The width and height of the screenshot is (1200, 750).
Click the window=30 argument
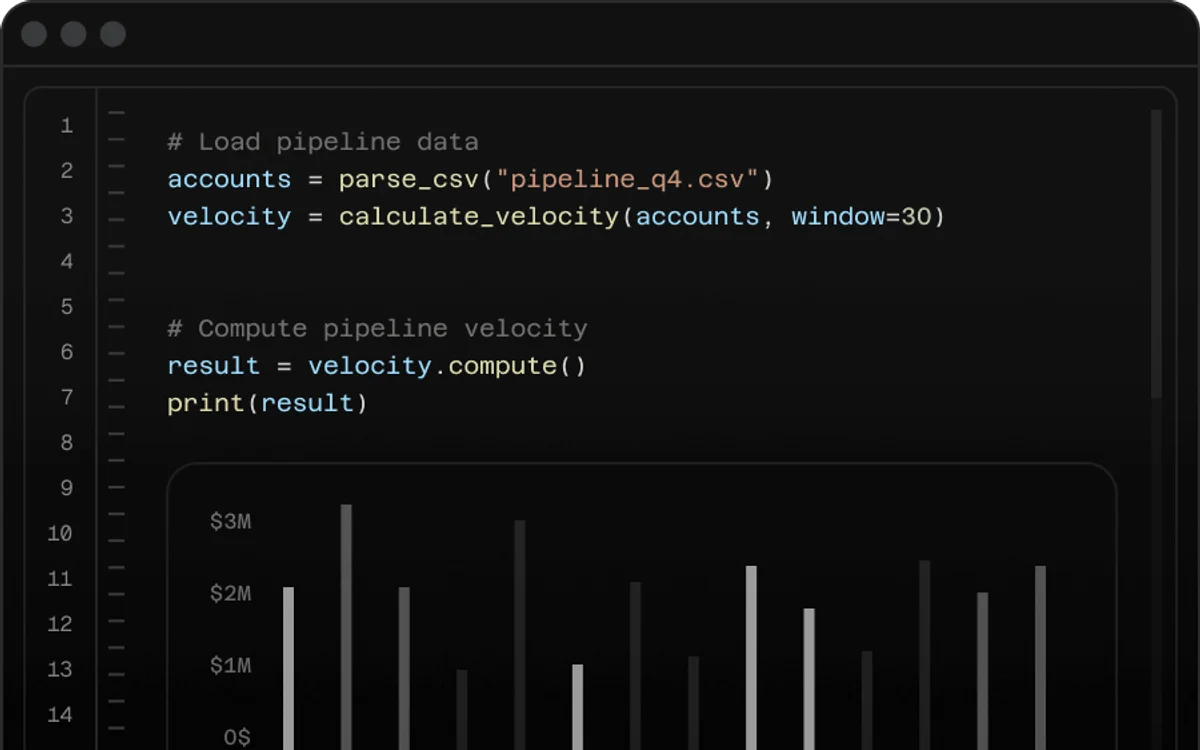(861, 217)
